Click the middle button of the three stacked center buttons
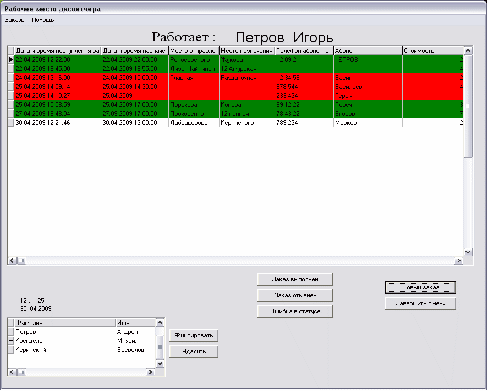 click(x=295, y=295)
